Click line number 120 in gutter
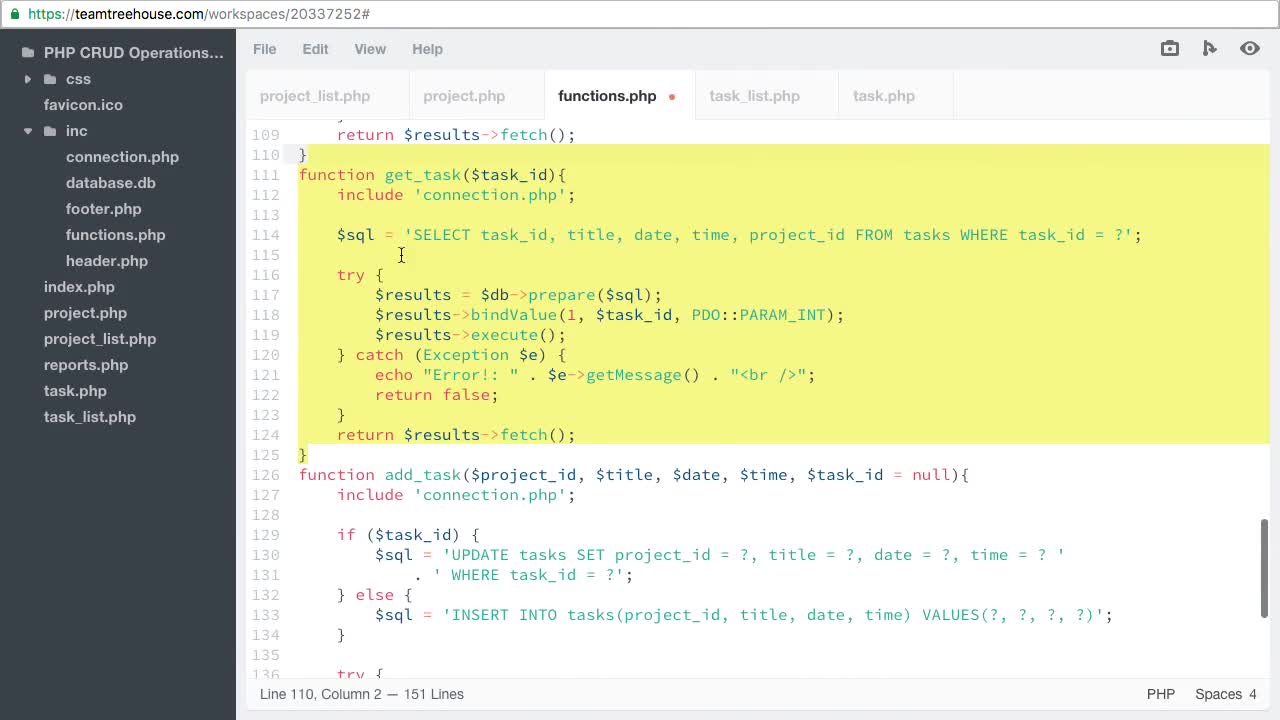 tap(265, 355)
